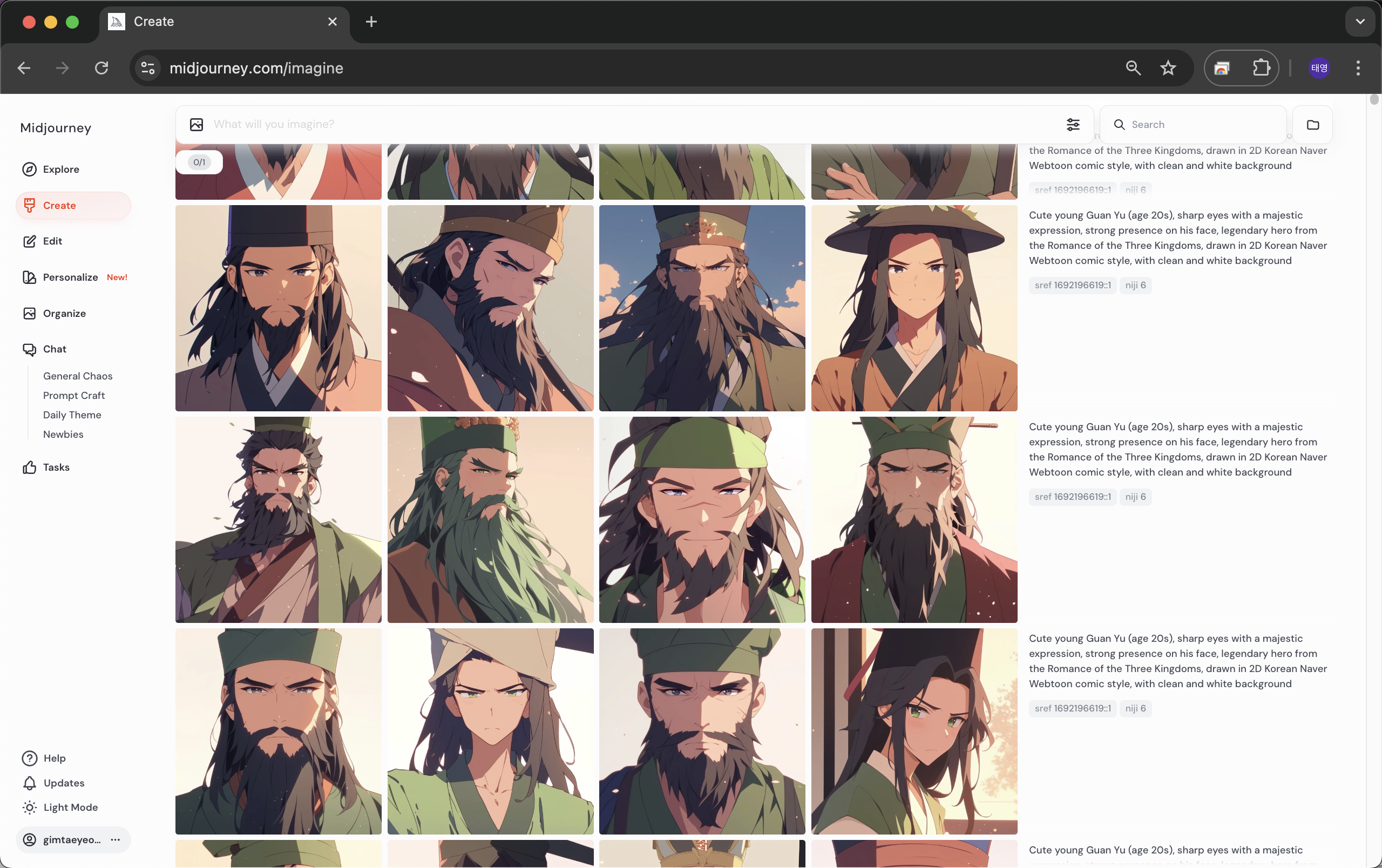Click the Chat bubbles icon
The height and width of the screenshot is (868, 1382).
point(29,349)
